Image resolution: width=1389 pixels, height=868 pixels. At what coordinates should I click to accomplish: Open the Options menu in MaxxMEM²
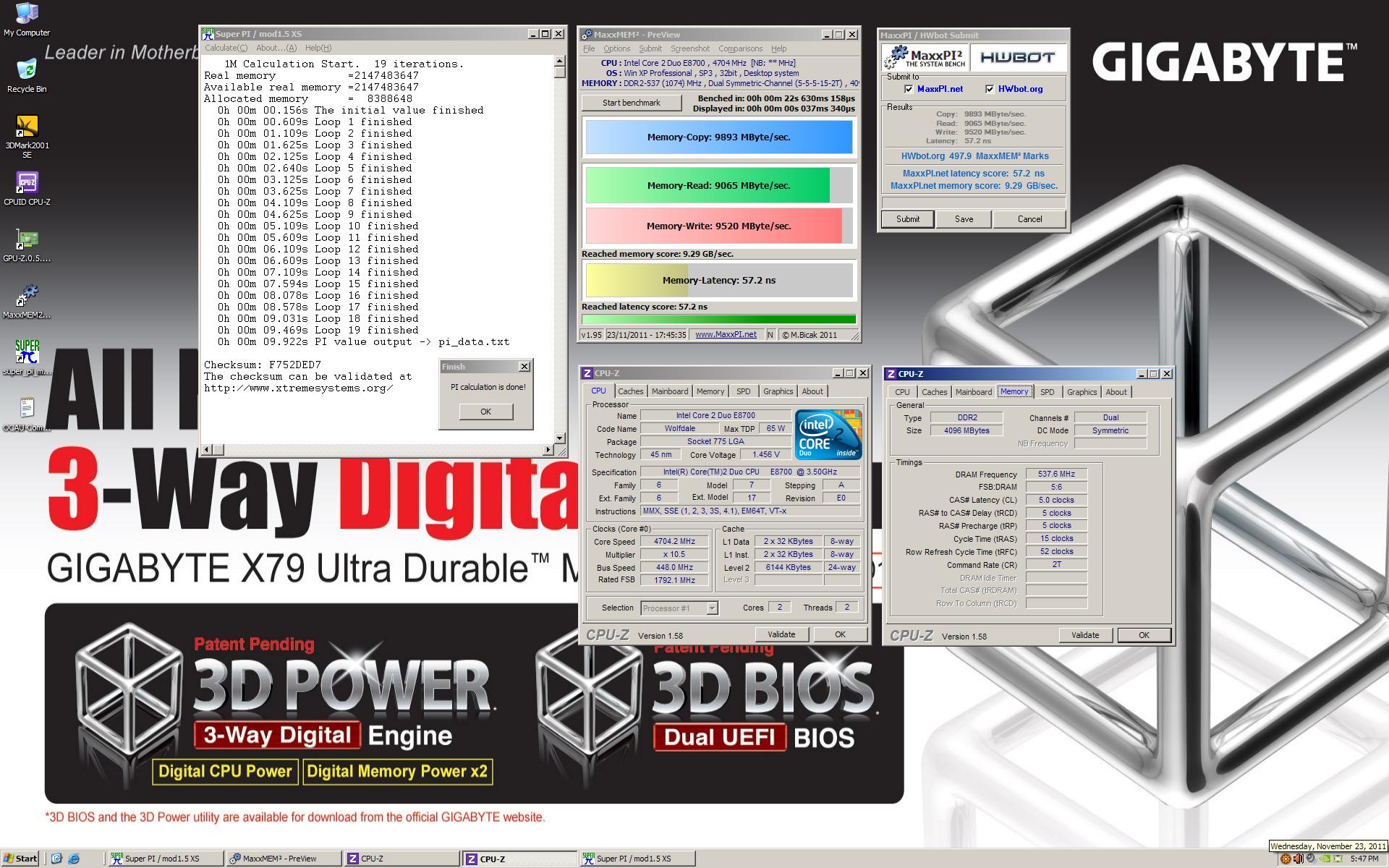coord(616,48)
